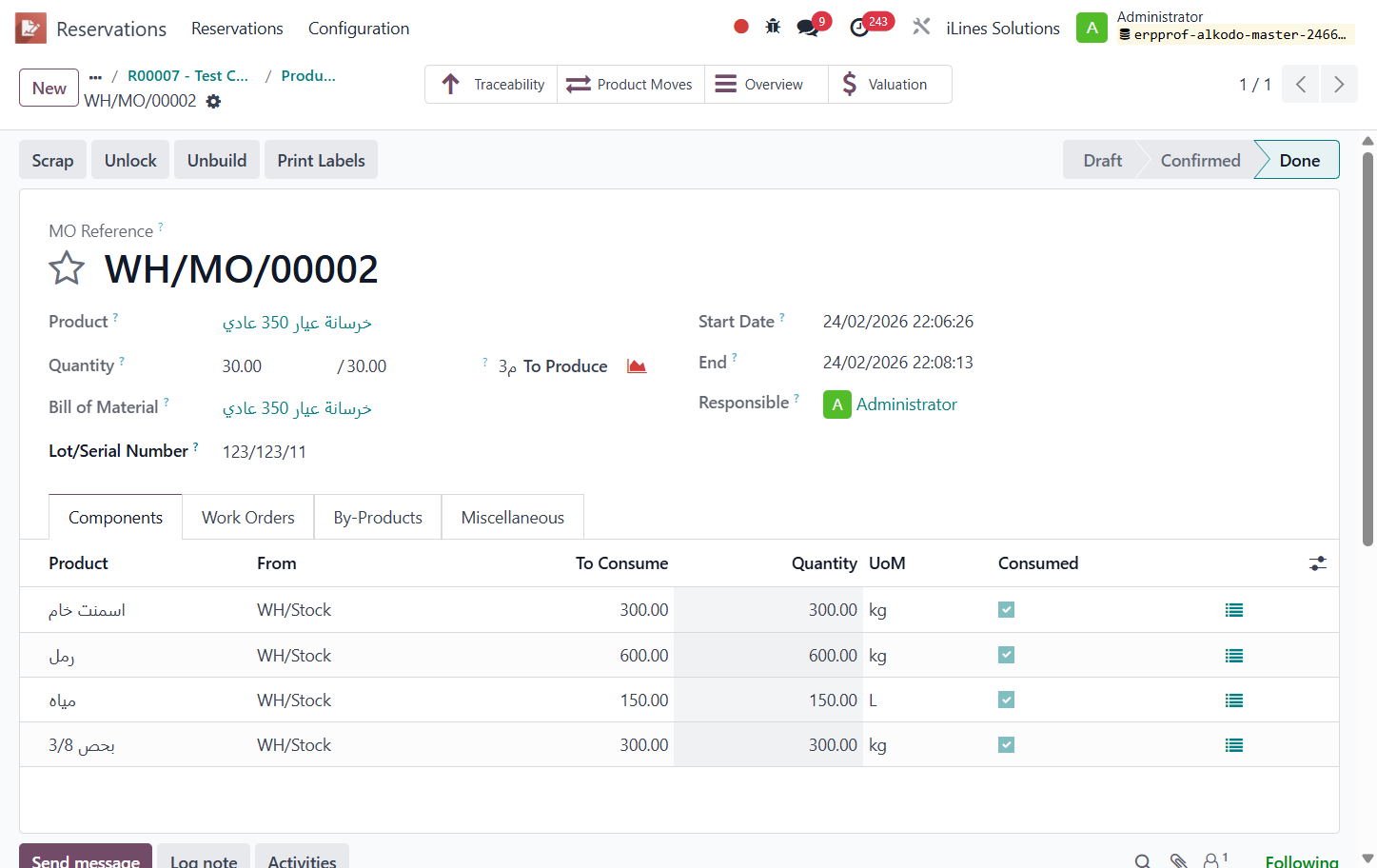Click the Scrap button
Screen dimensions: 1377x868
pos(53,160)
